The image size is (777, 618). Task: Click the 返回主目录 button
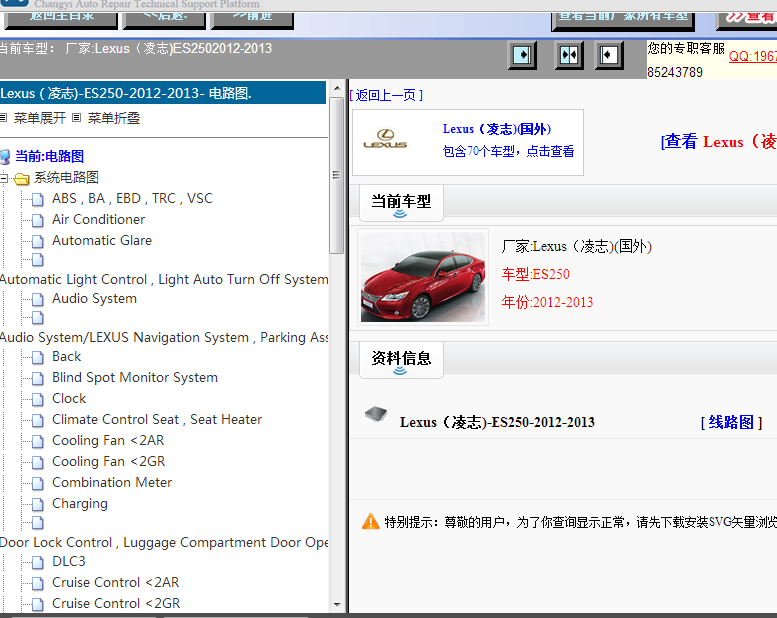pos(61,20)
